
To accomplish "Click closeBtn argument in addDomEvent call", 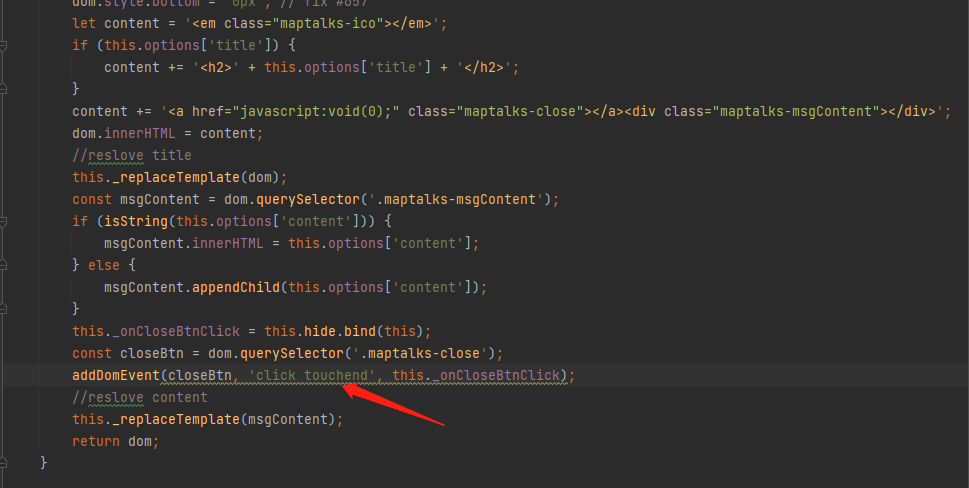I will (200, 375).
